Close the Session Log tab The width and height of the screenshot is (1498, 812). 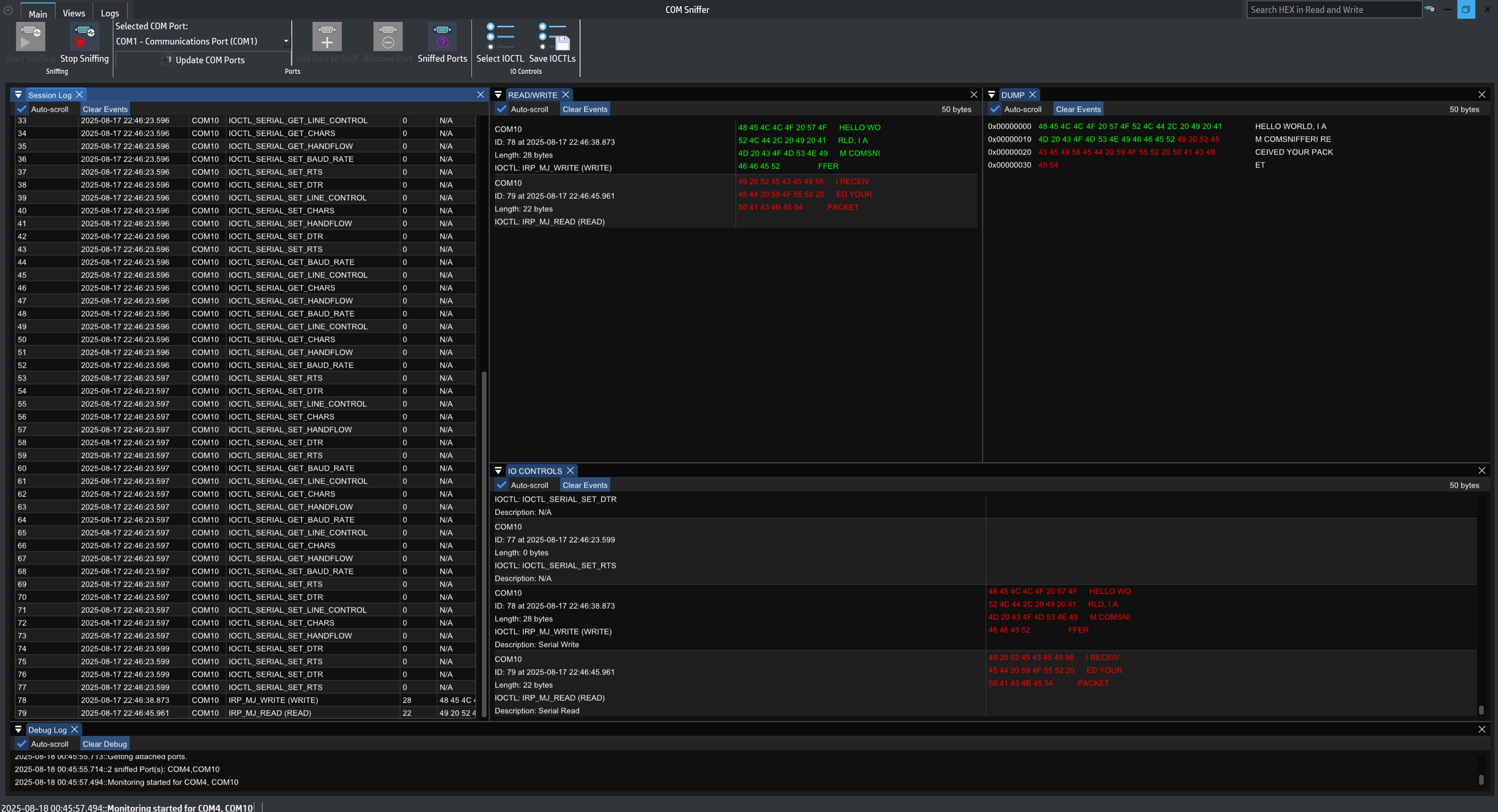click(x=80, y=95)
